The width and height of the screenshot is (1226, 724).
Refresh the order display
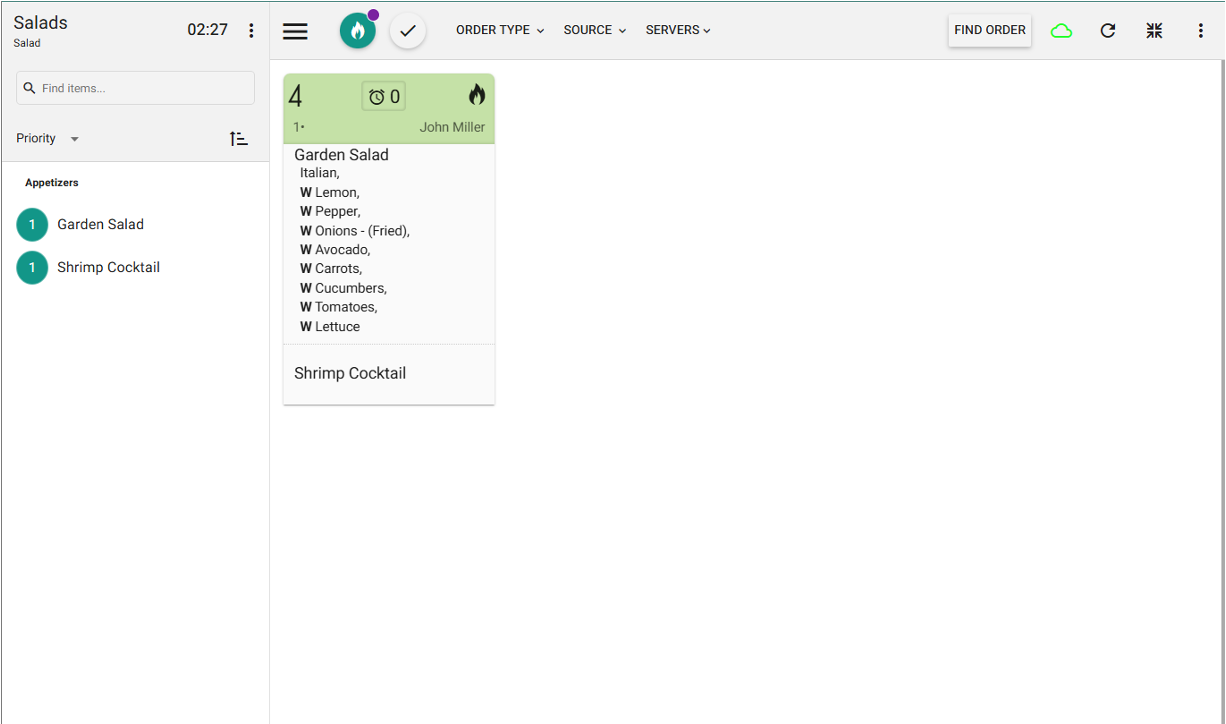tap(1108, 31)
